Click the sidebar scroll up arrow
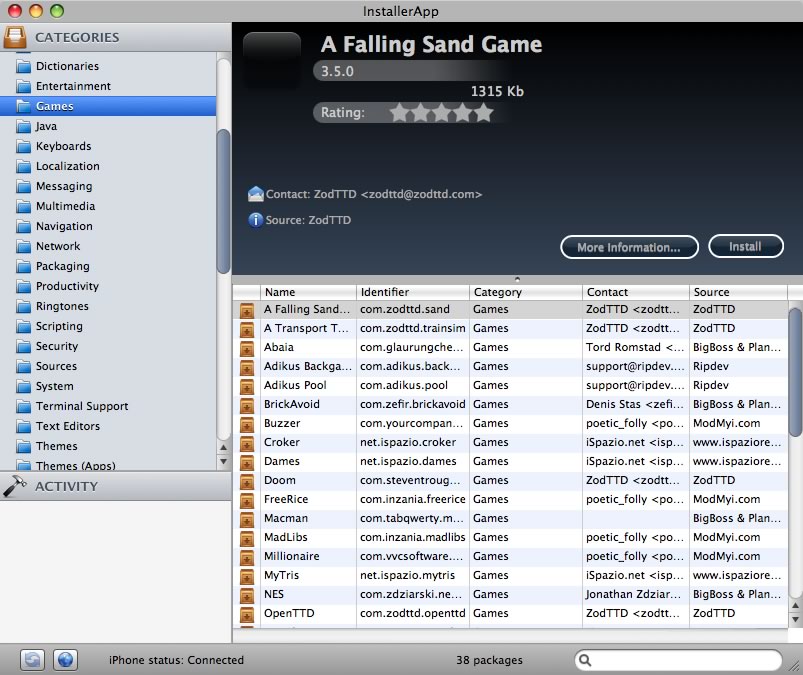803x675 pixels. [223, 448]
